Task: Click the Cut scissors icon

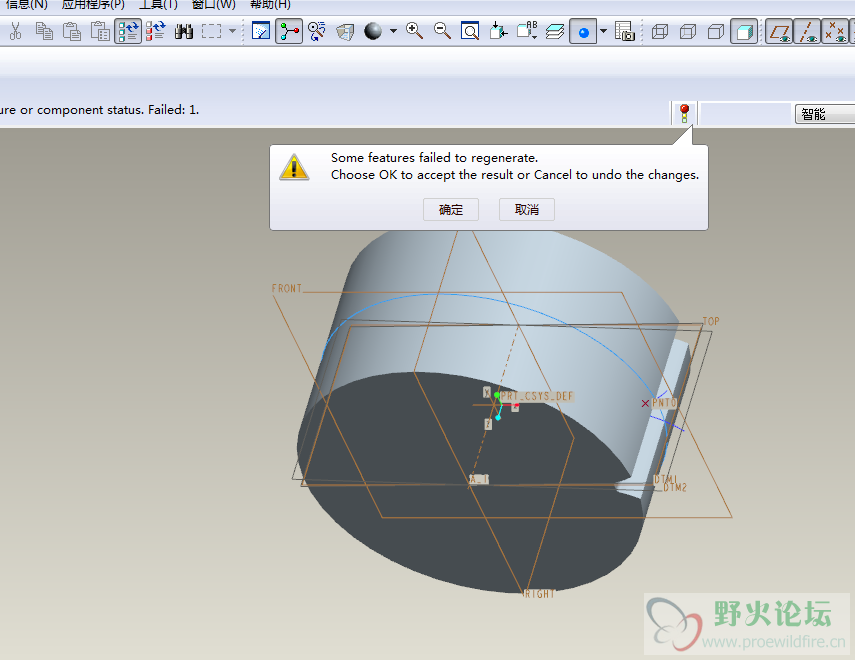Action: 16,31
